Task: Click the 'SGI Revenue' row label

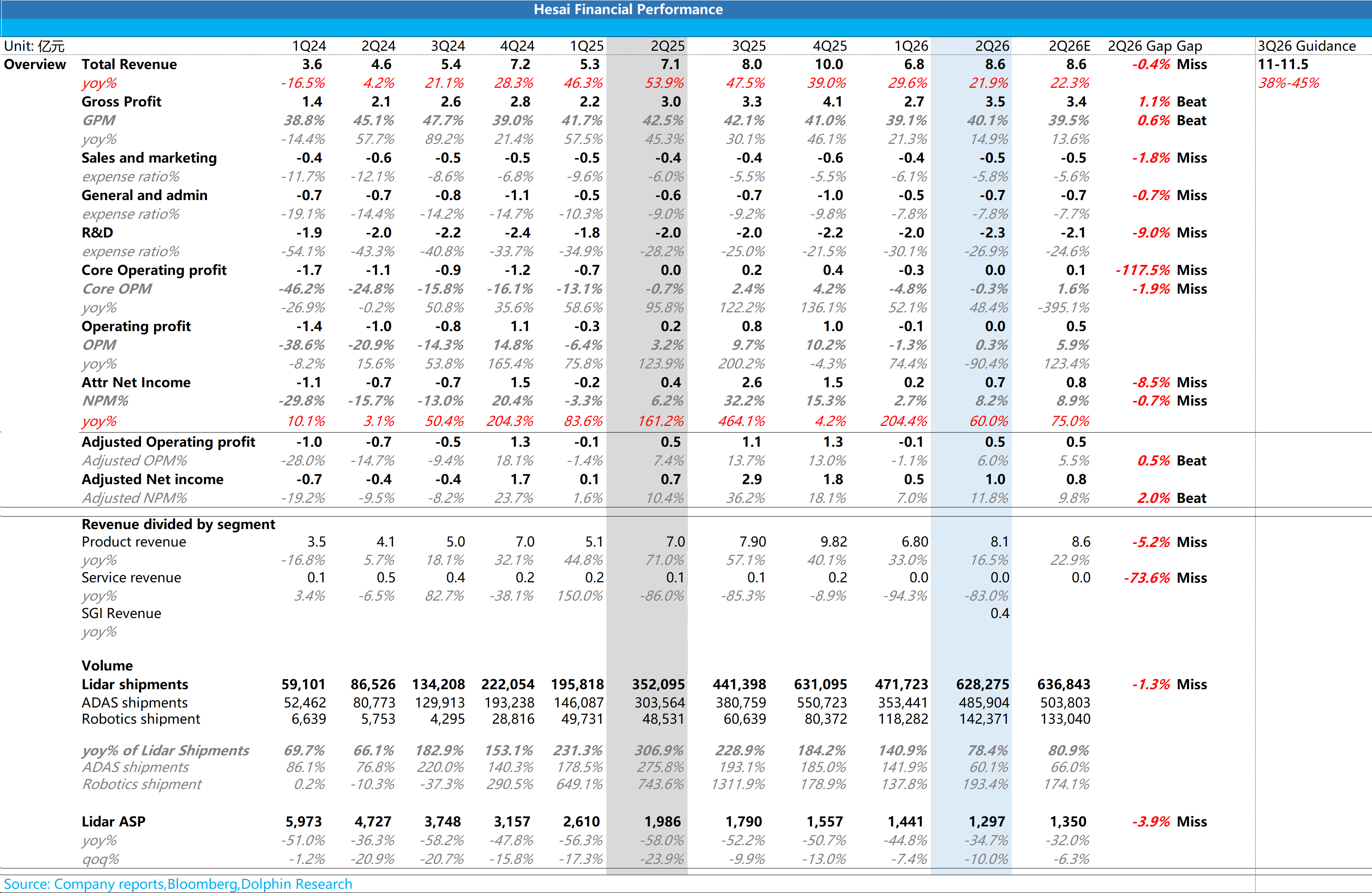Action: 121,613
